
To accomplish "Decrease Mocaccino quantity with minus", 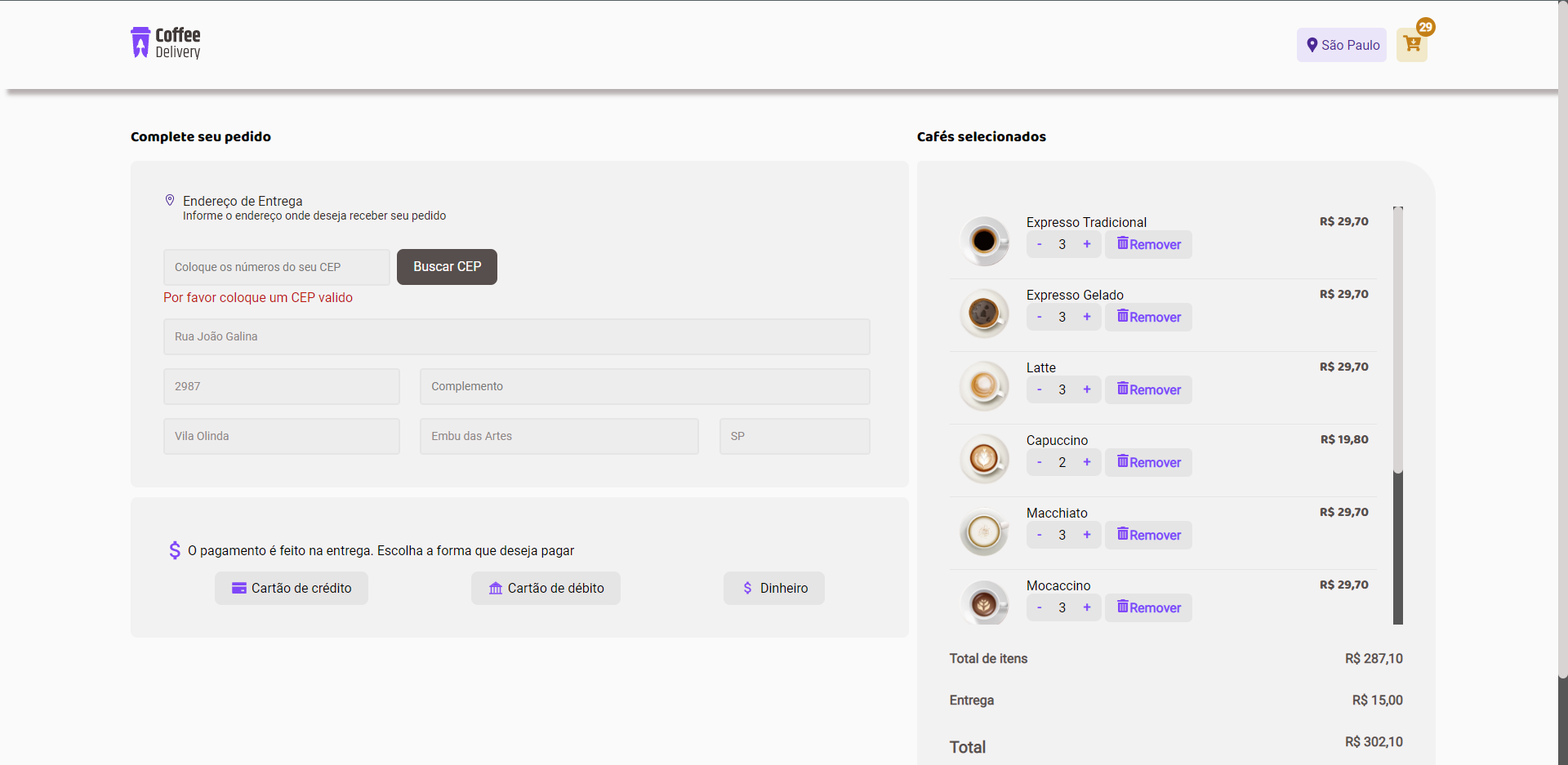I will (x=1039, y=607).
